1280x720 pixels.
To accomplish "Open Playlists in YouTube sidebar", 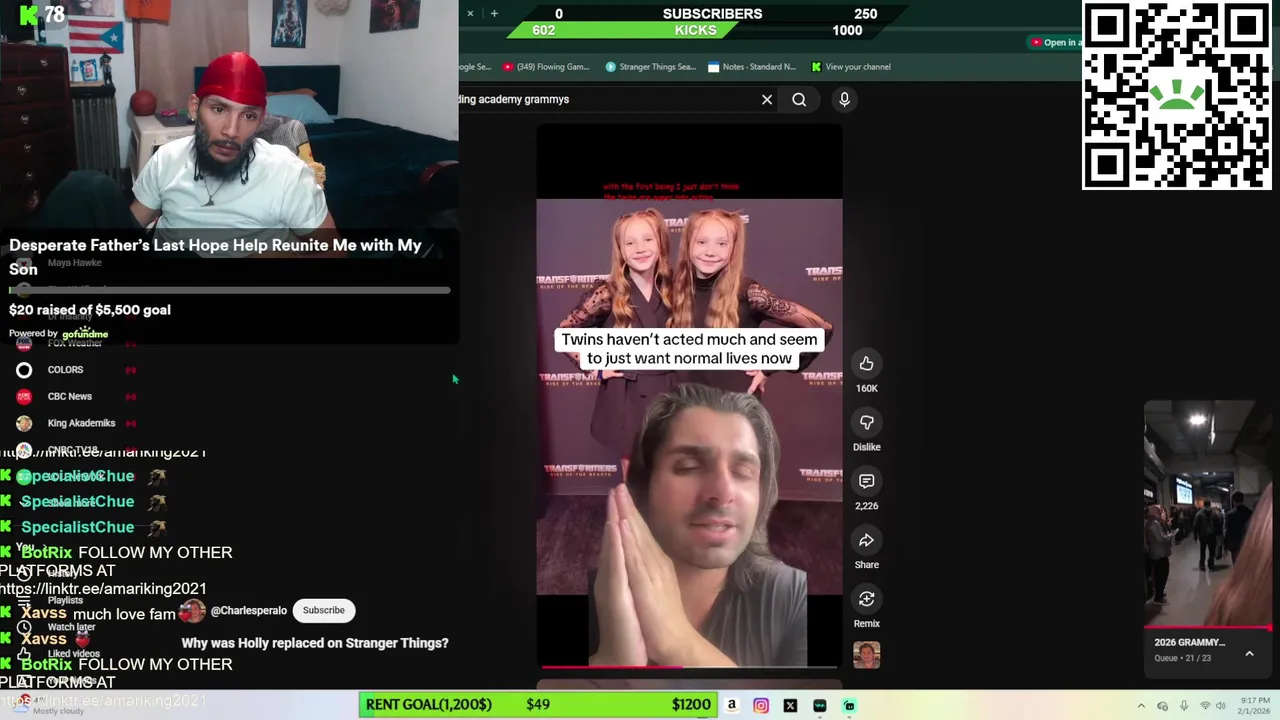I will point(65,601).
